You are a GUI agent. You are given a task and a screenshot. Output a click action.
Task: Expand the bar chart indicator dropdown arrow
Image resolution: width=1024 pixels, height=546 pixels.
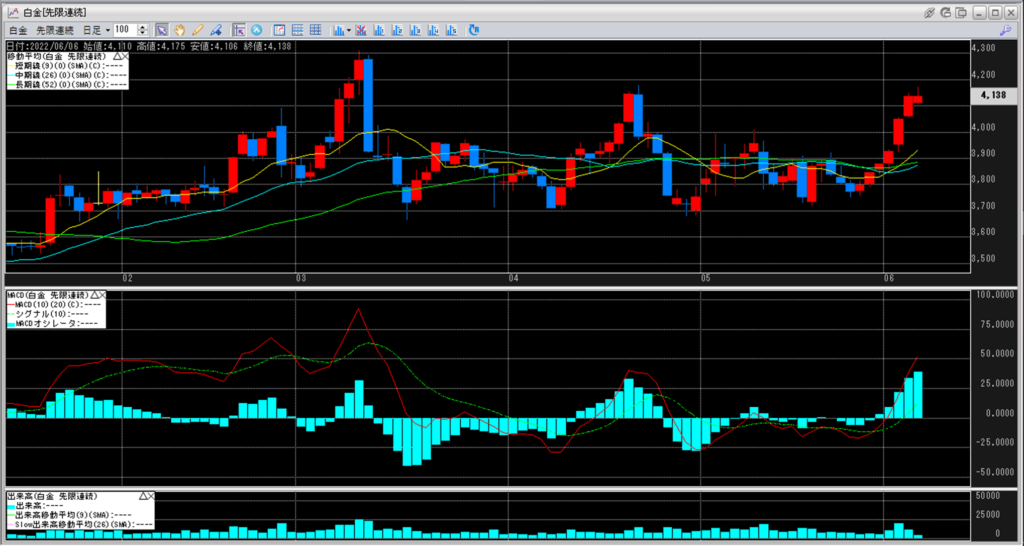coord(348,30)
